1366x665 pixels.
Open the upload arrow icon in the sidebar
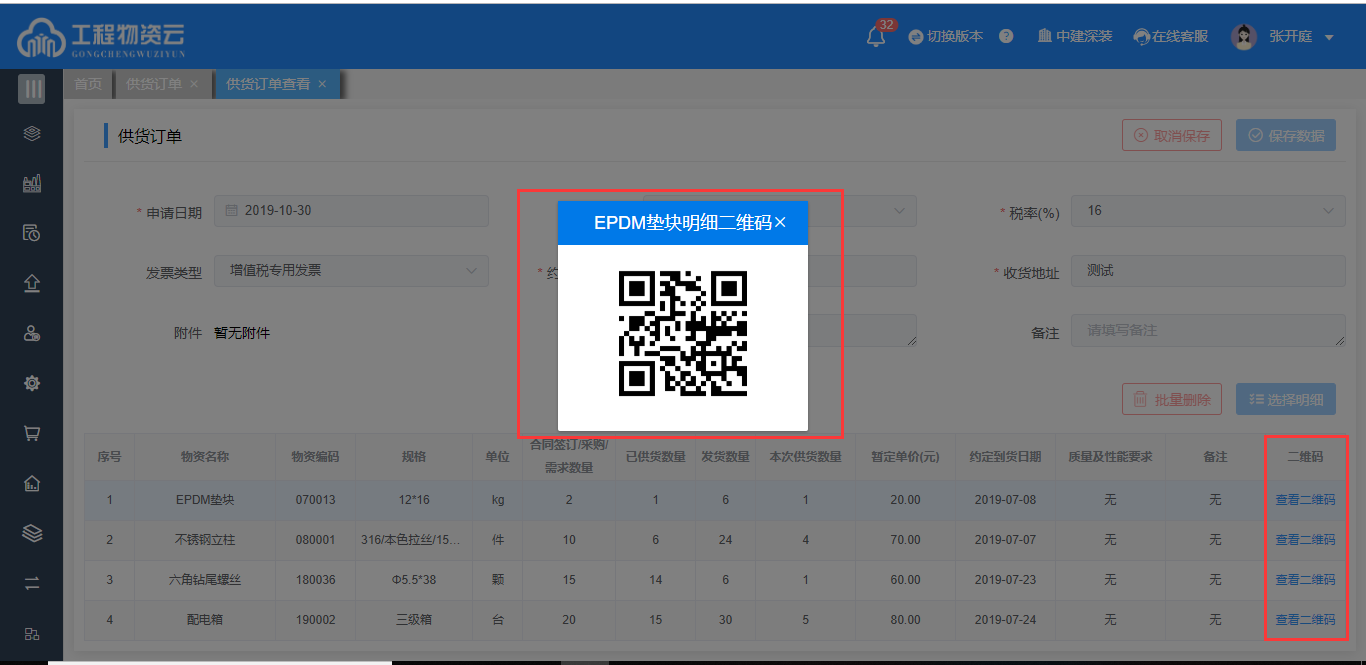pyautogui.click(x=32, y=283)
